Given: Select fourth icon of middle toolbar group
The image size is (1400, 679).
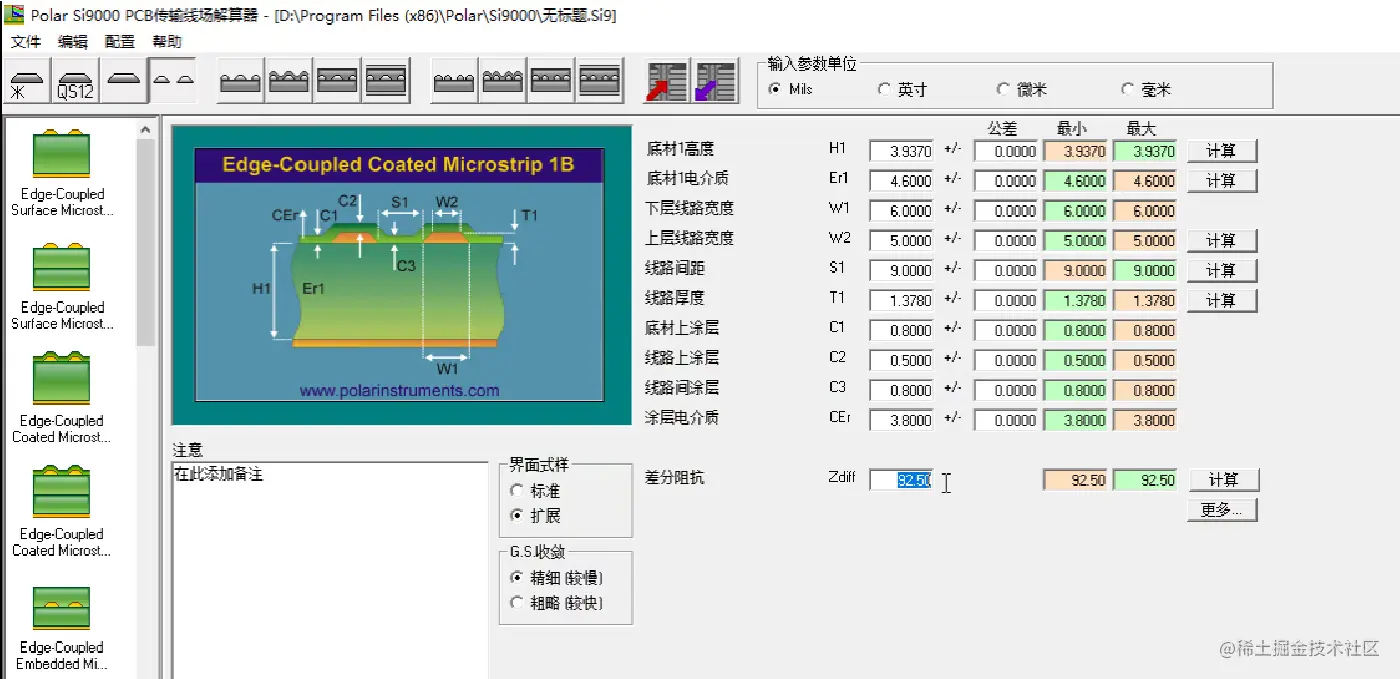Looking at the screenshot, I should pyautogui.click(x=386, y=81).
